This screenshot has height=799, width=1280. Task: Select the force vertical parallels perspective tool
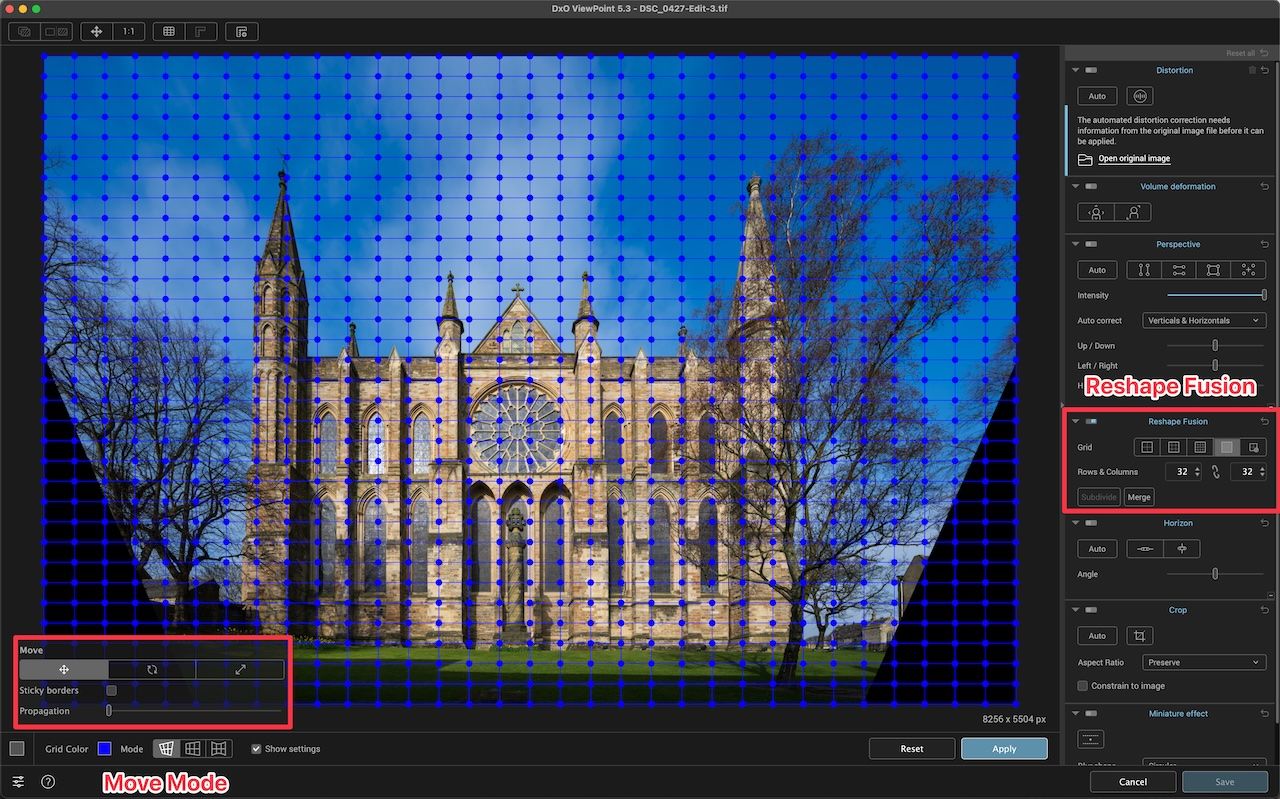click(x=1144, y=270)
